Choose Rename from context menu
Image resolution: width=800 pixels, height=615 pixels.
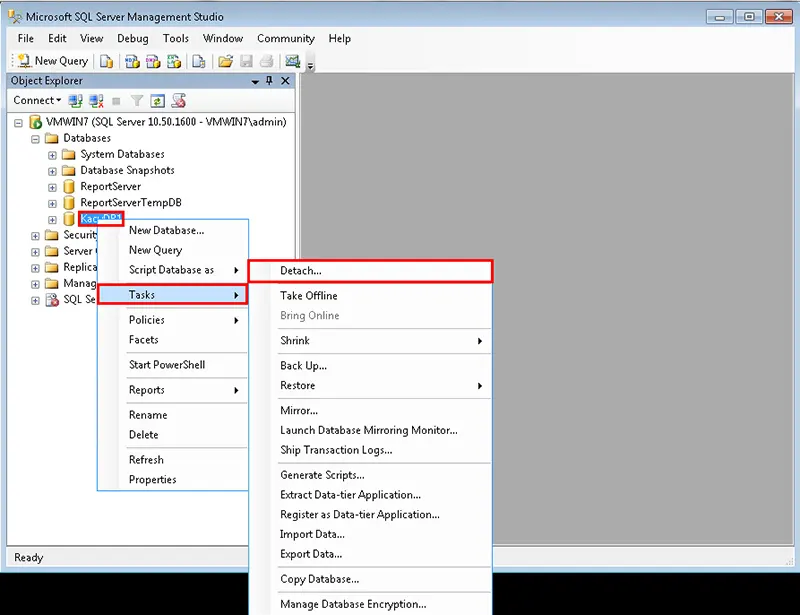coord(172,415)
